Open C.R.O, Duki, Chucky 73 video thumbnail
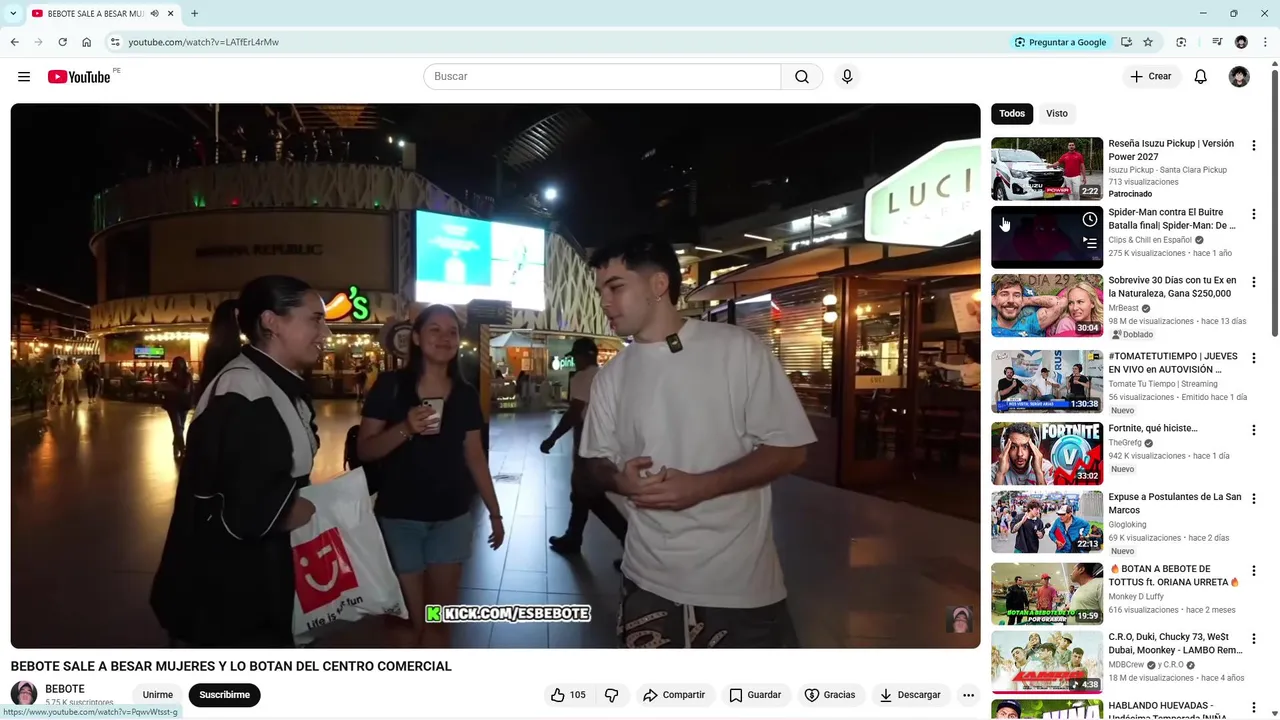Screen dimensions: 1280x720 (x=1047, y=661)
